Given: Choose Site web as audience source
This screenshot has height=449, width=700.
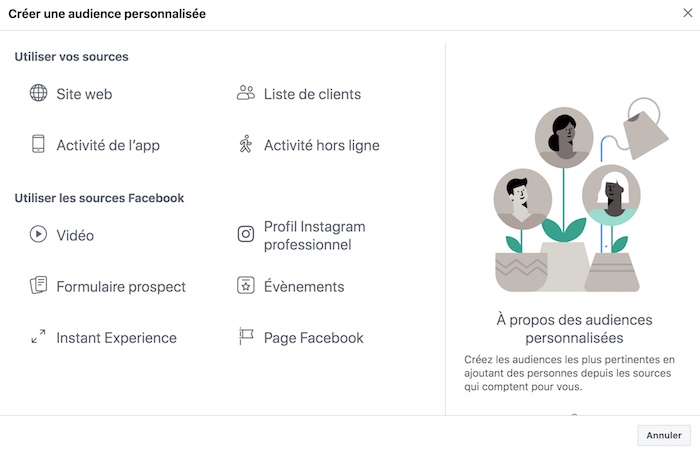Looking at the screenshot, I should [x=84, y=94].
